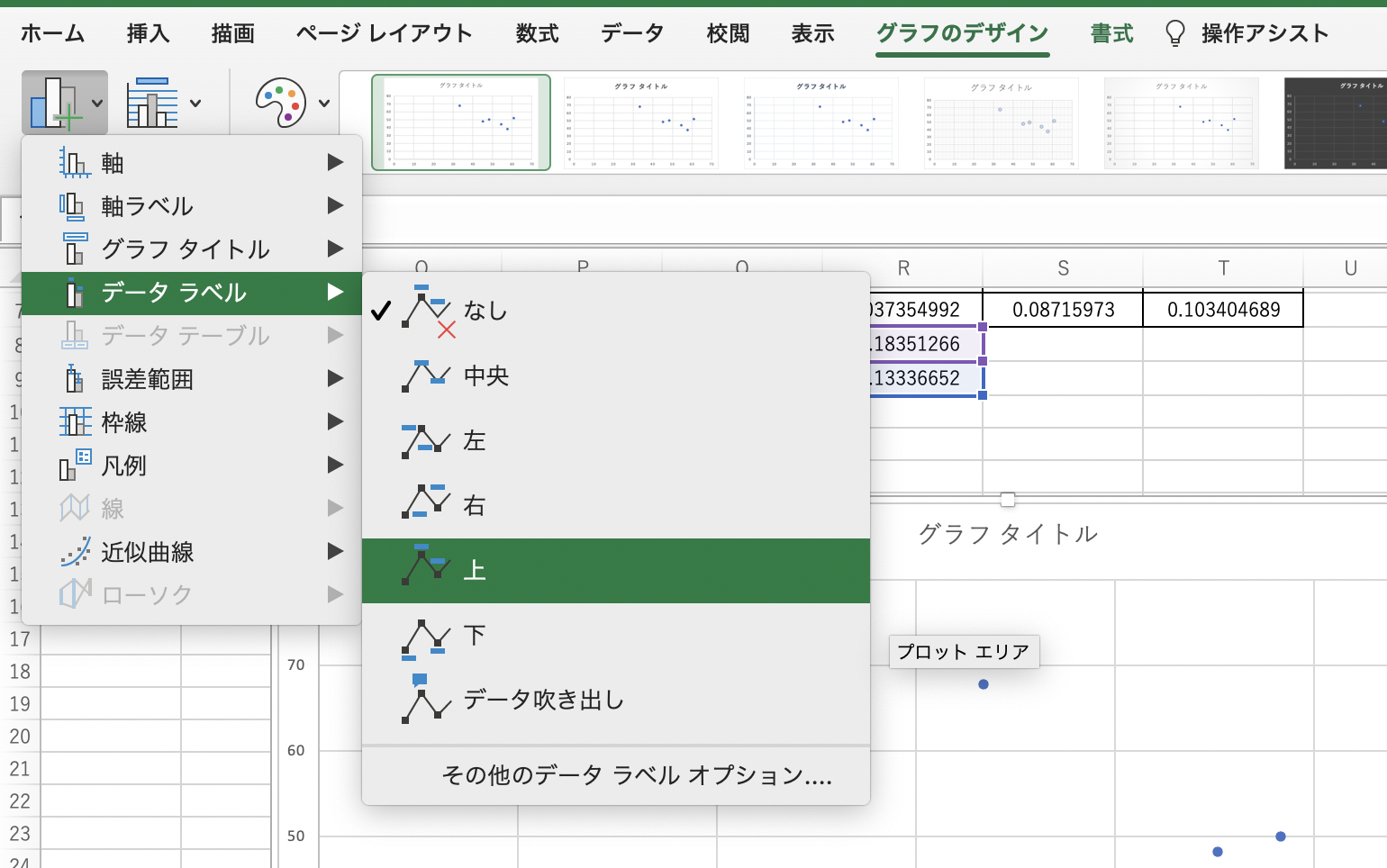Click the 軸 menu icon
The height and width of the screenshot is (868, 1387).
[x=75, y=163]
